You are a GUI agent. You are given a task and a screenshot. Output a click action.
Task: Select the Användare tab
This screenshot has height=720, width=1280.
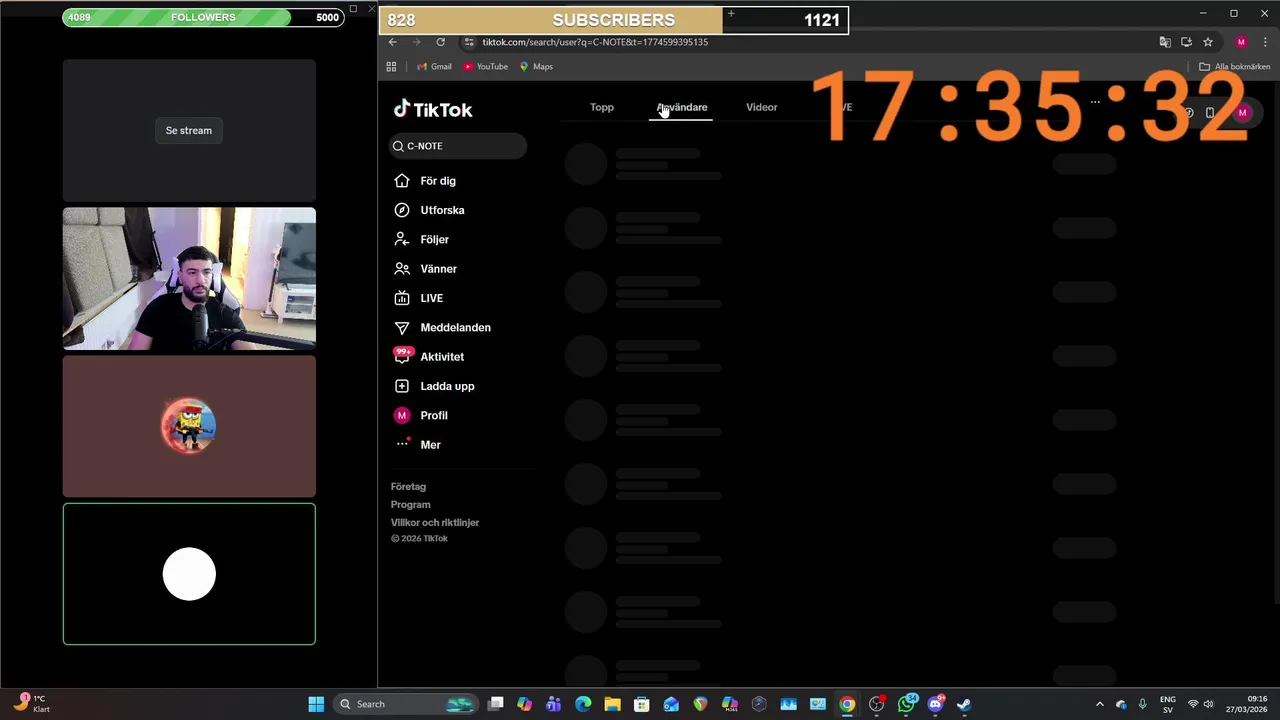click(682, 107)
